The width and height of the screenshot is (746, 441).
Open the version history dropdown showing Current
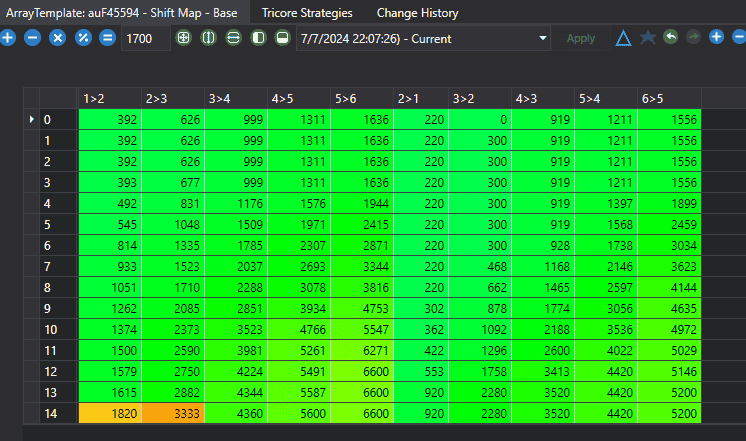(x=423, y=38)
